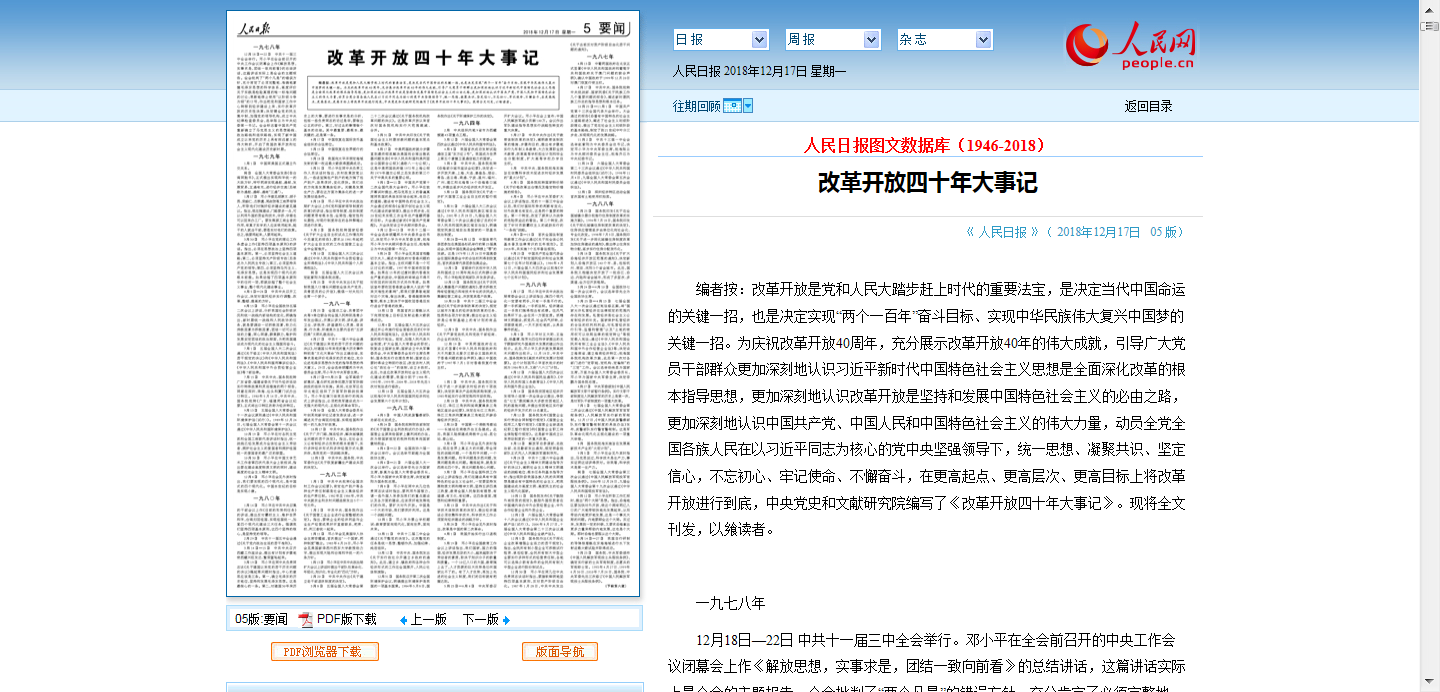Expand the 杂志 combo box
Image resolution: width=1440 pixels, height=692 pixels.
tap(983, 39)
